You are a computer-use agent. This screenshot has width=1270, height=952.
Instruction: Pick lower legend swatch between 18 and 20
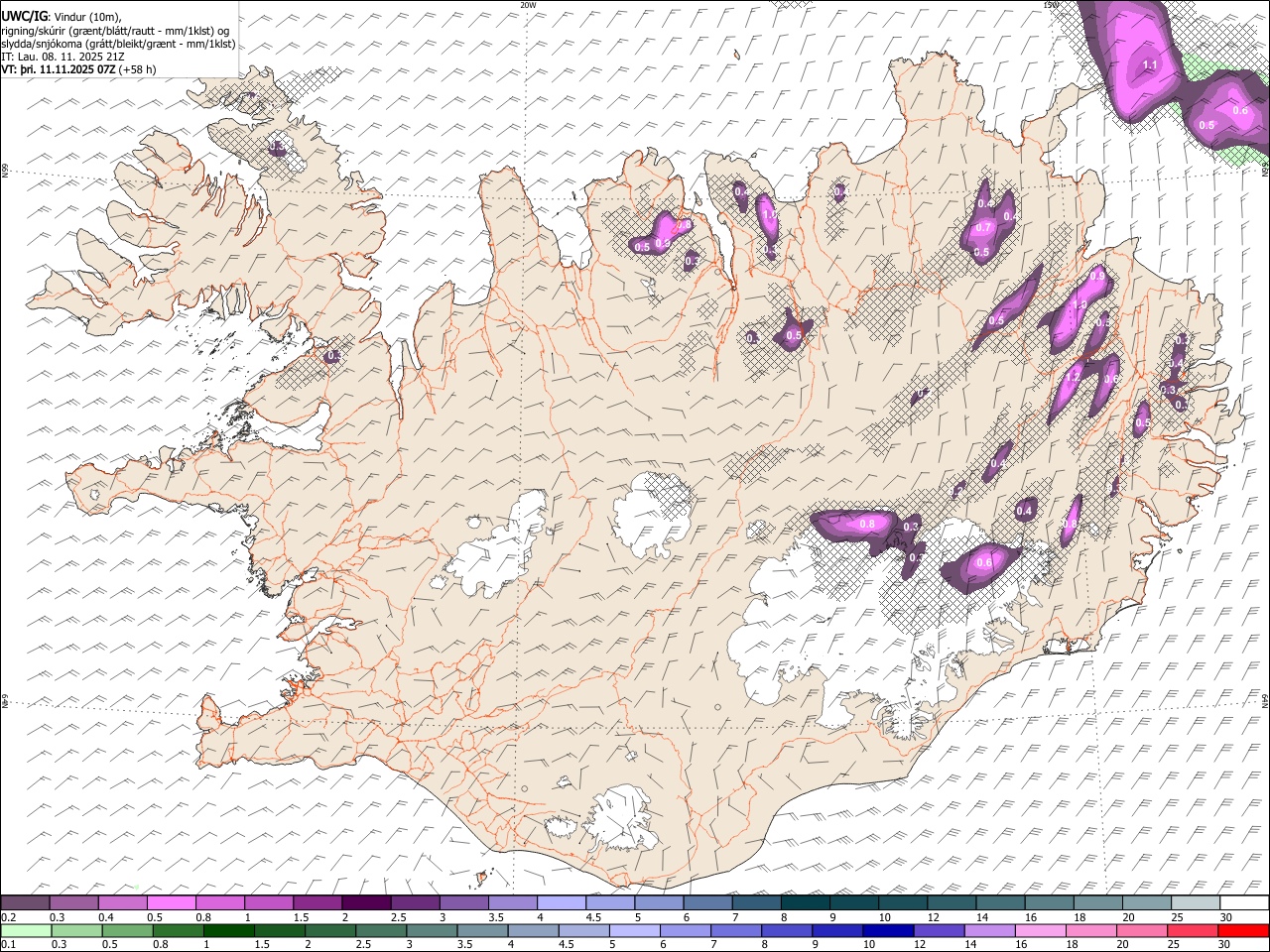click(1089, 930)
